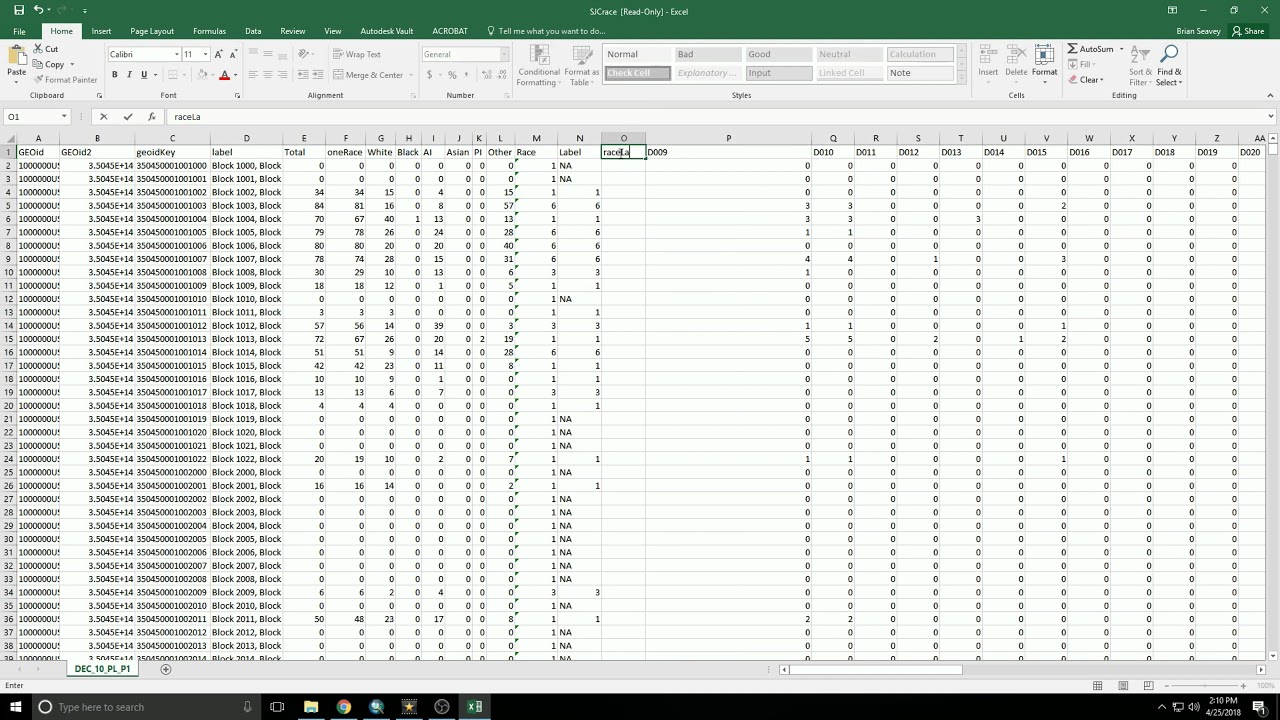The height and width of the screenshot is (720, 1280).
Task: Open Format as Table gallery
Action: (x=581, y=66)
